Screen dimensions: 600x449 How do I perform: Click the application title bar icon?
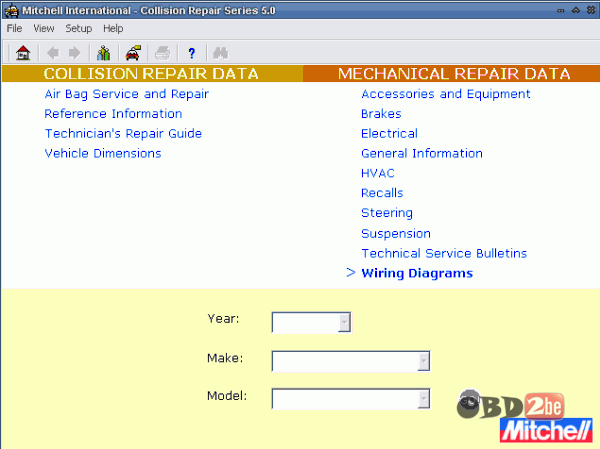click(x=11, y=10)
